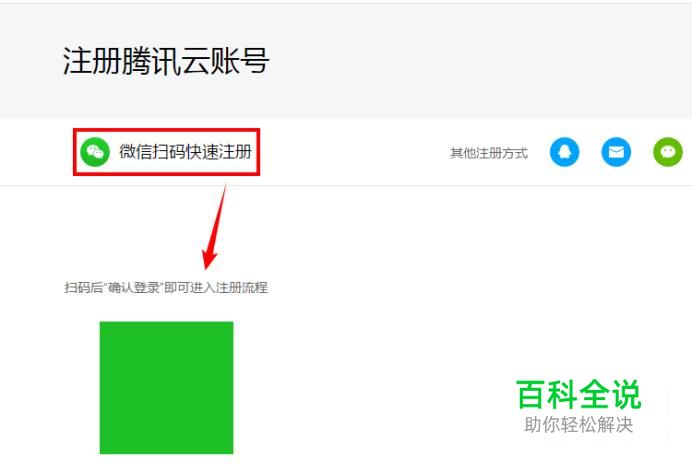Click the 账号 characters ending the heading
The image size is (692, 469).
click(239, 60)
